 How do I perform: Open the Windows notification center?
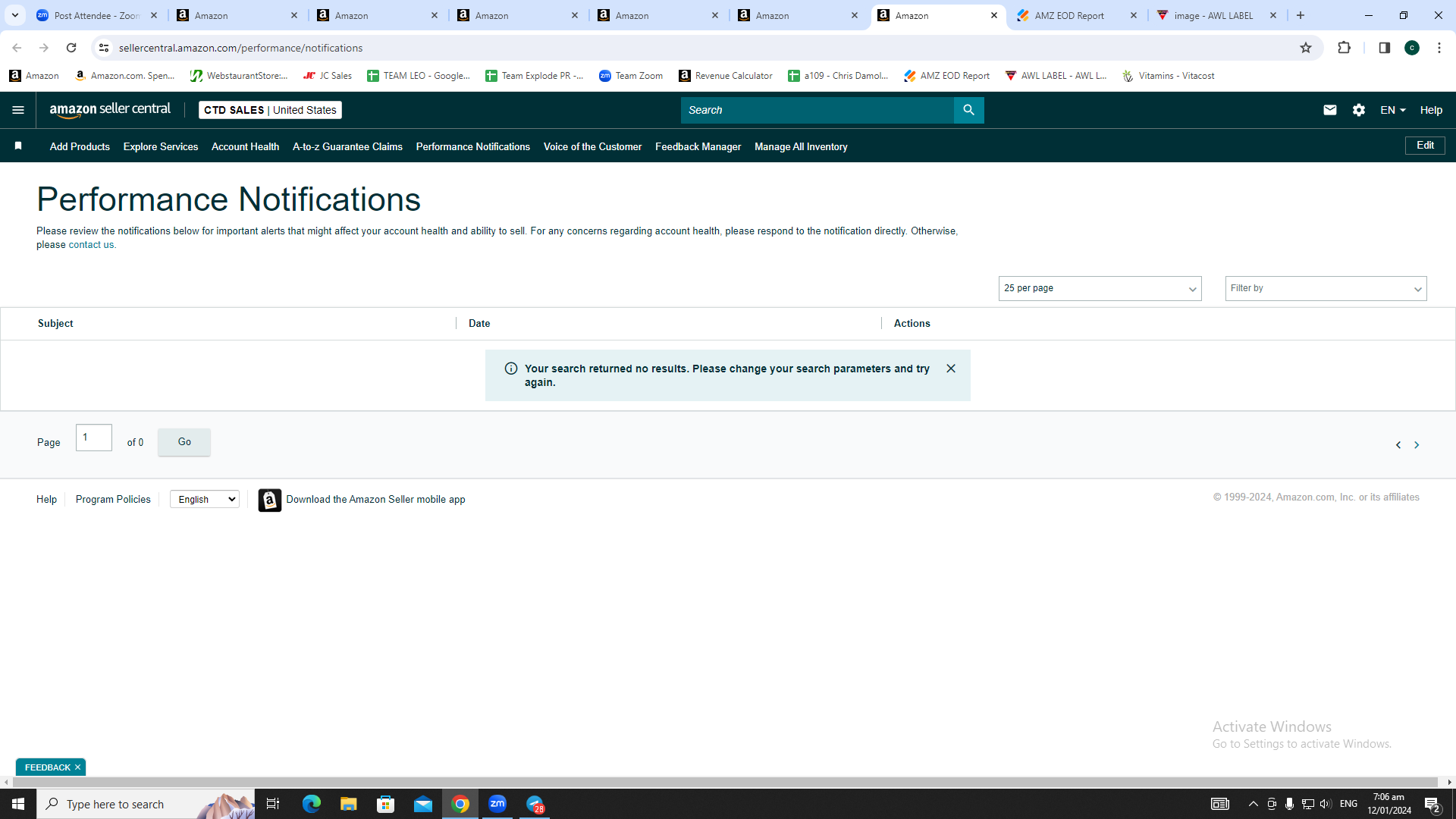(1432, 804)
